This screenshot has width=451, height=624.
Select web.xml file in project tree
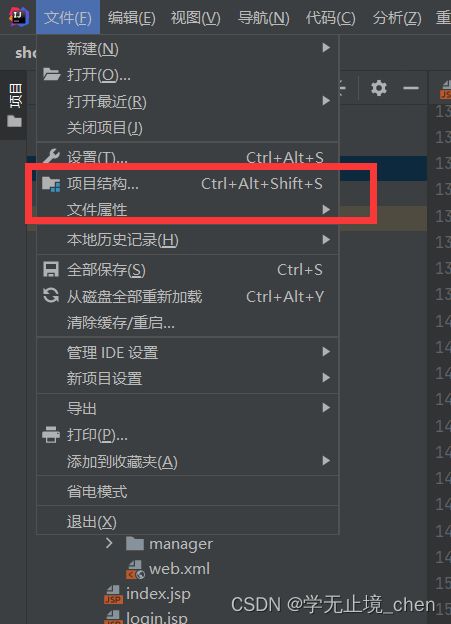point(179,569)
